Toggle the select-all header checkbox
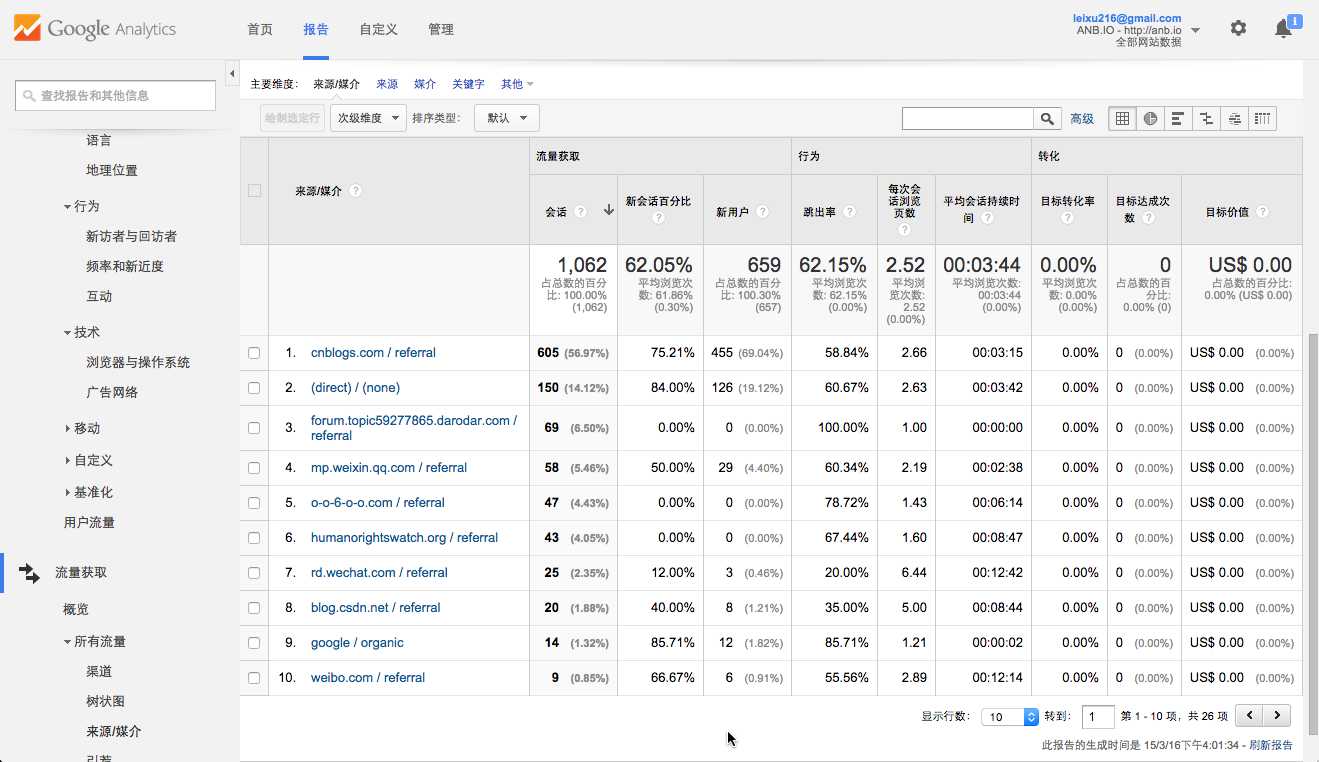The width and height of the screenshot is (1319, 762). (x=254, y=191)
